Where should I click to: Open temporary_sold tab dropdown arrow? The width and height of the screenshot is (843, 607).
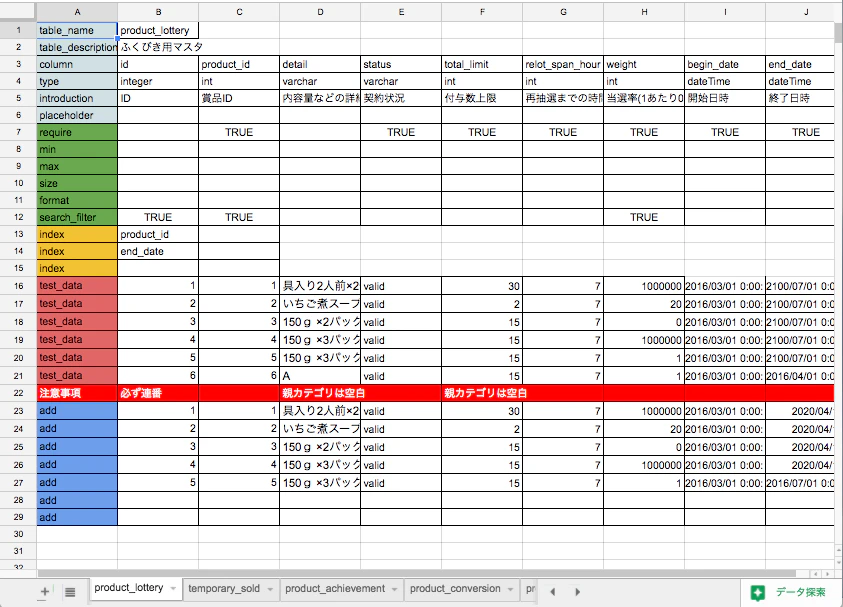point(270,589)
